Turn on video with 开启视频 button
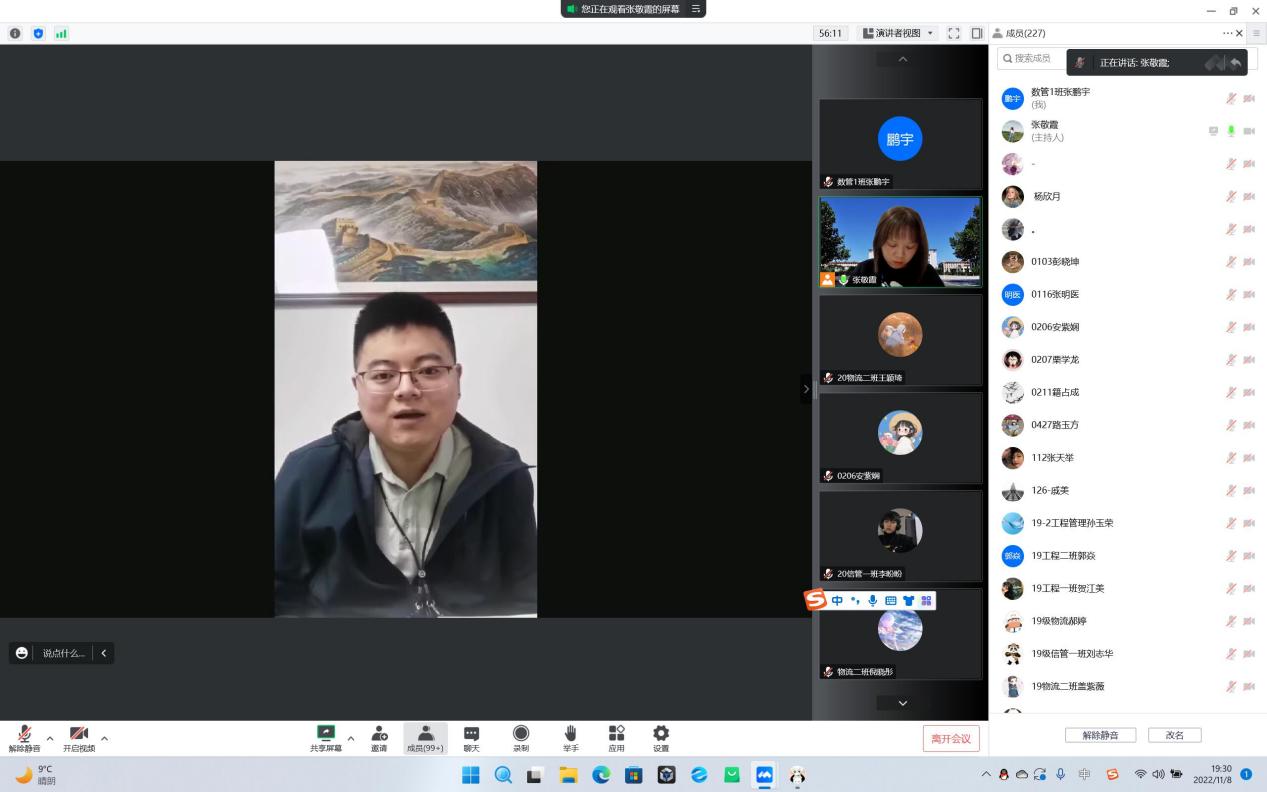Screen dimensions: 1267x792 point(79,738)
